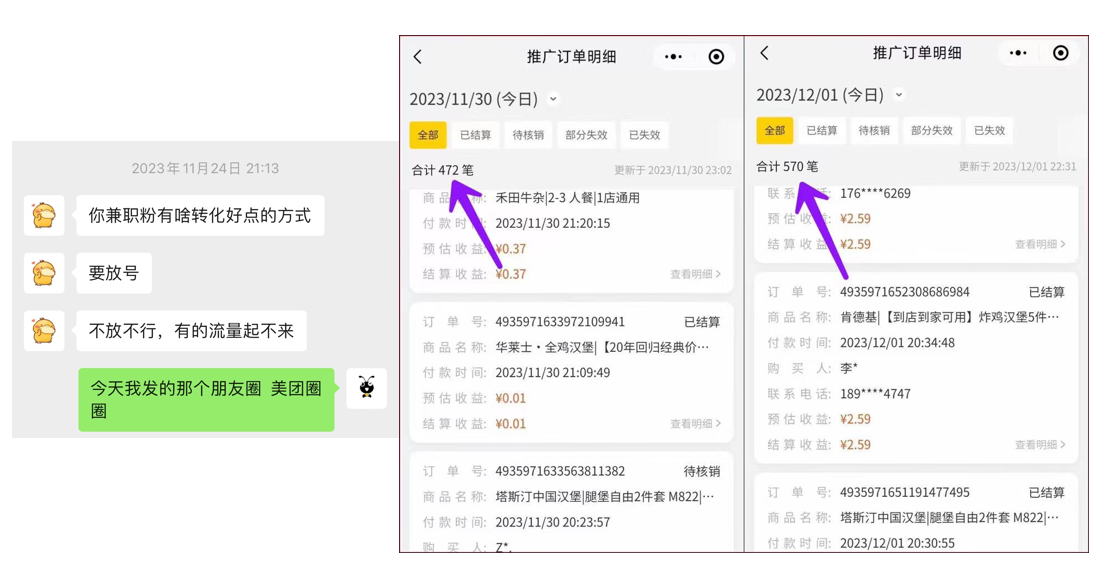Select 已结算 filter tab in left panel
Image resolution: width=1110 pixels, height=575 pixels.
(x=476, y=135)
